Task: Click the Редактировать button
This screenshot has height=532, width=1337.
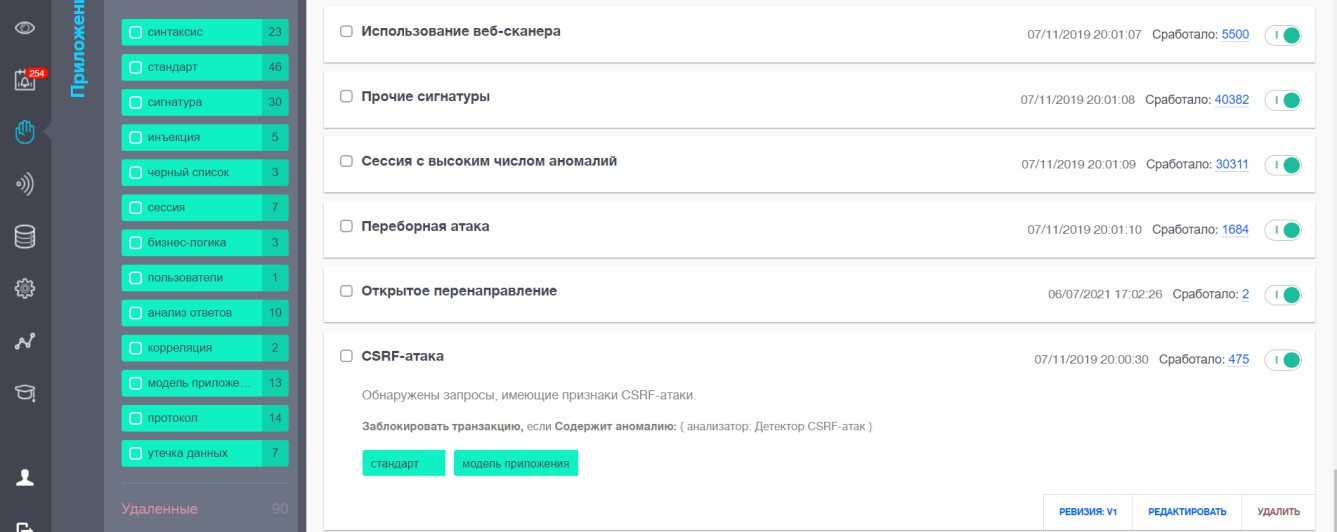Action: point(1187,512)
